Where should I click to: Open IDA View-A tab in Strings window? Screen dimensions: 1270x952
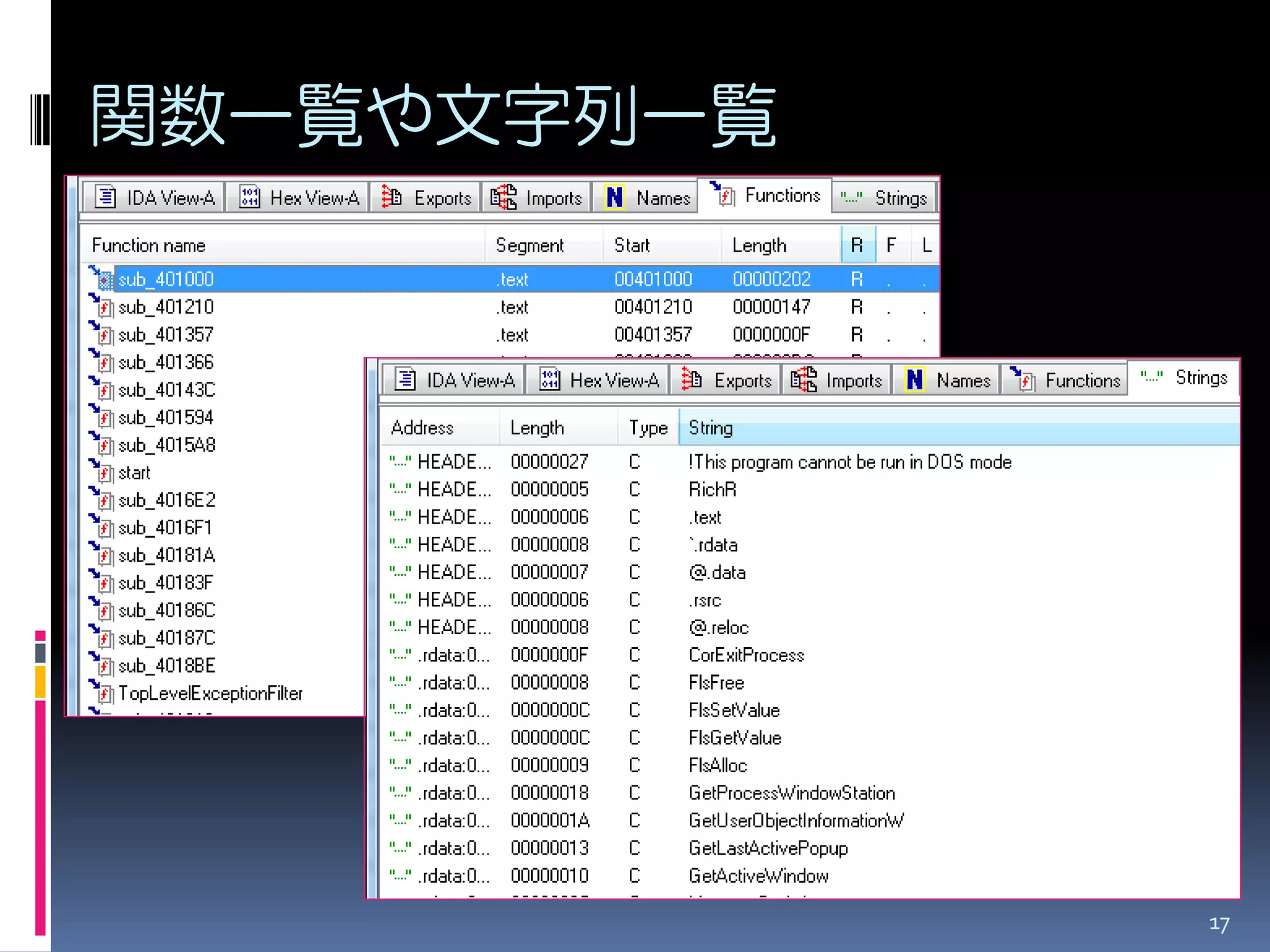[453, 380]
